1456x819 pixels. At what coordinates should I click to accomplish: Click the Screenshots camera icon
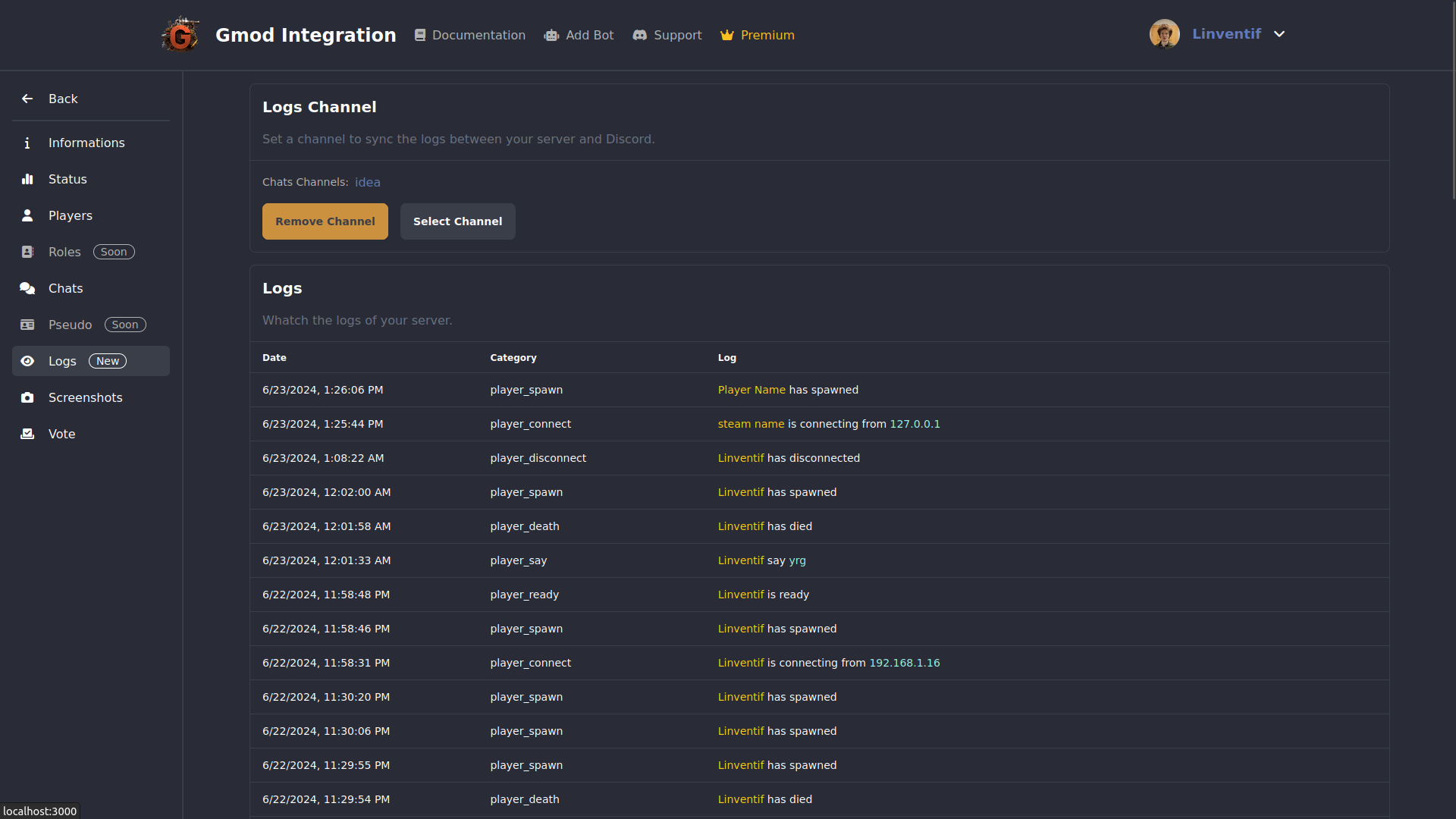click(27, 397)
